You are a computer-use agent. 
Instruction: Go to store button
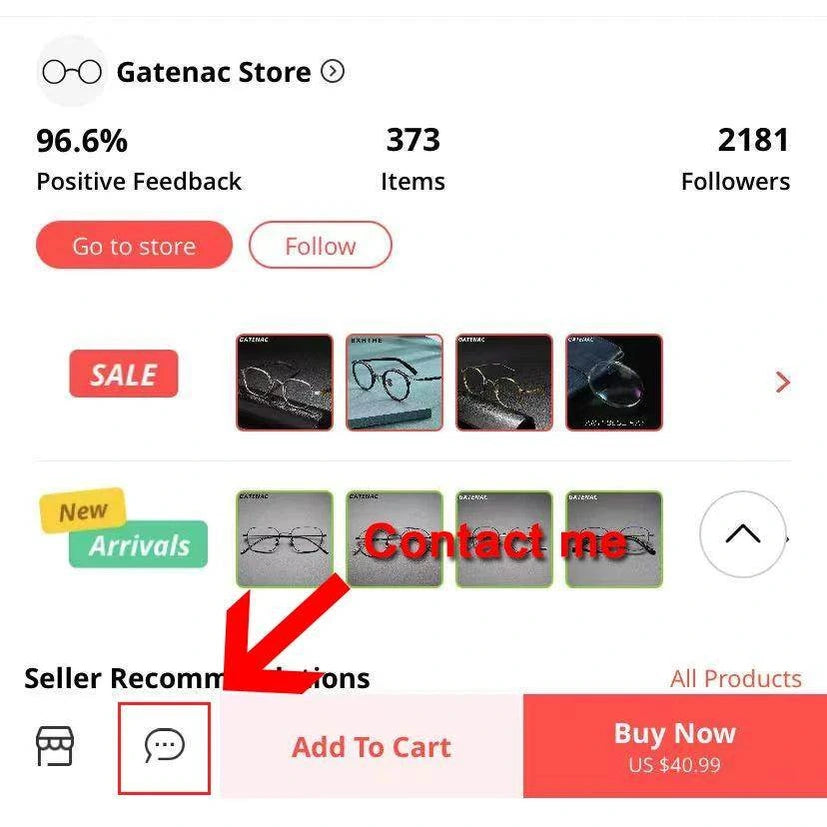(x=134, y=245)
